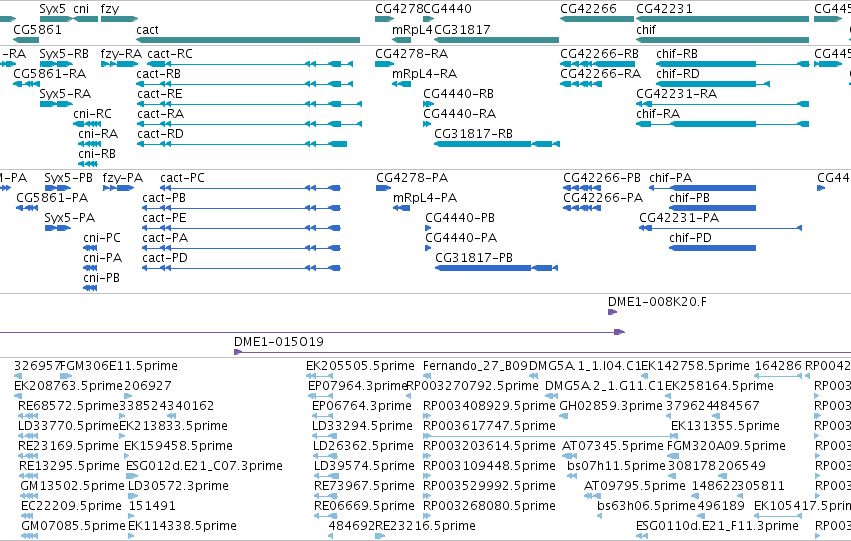Select the GH02859.3prime EST label

tap(611, 406)
